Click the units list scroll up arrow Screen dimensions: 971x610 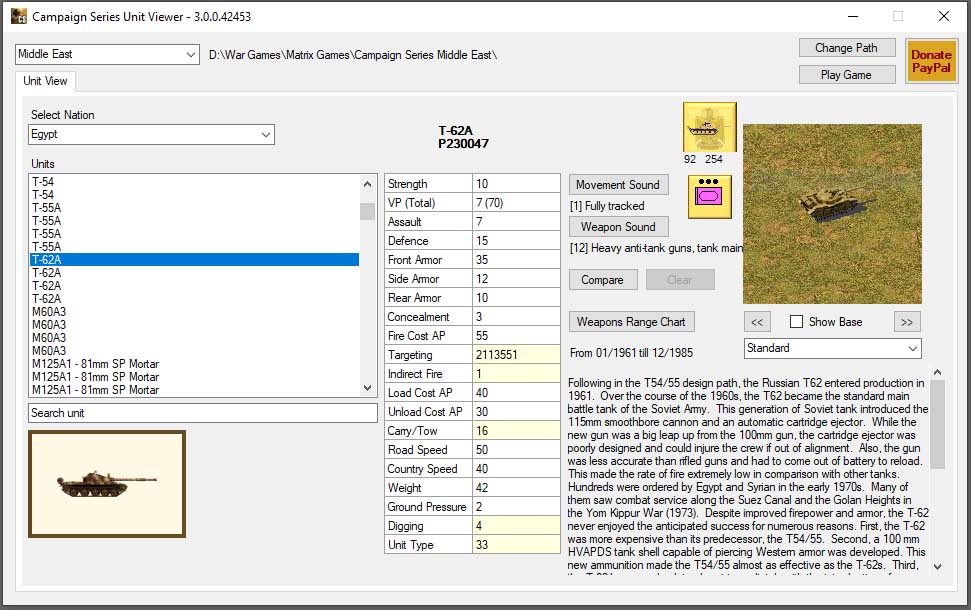(367, 184)
